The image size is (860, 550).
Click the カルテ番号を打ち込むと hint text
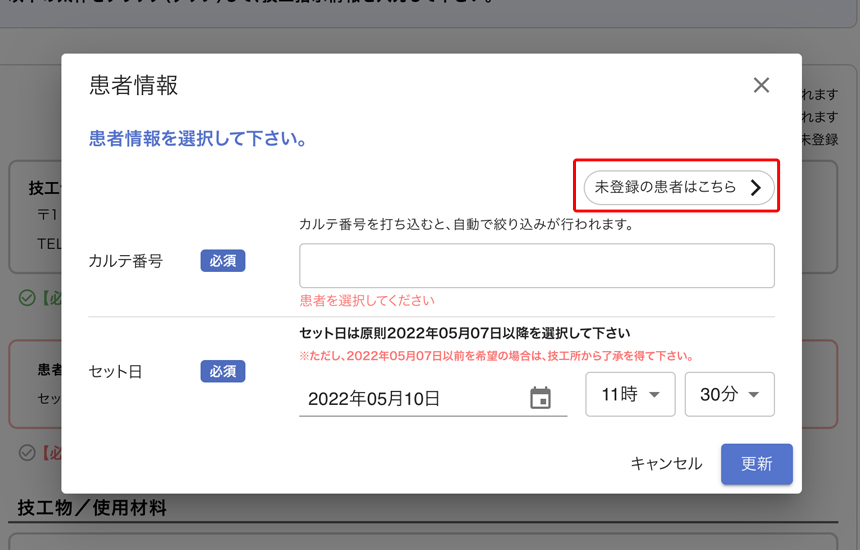(467, 224)
